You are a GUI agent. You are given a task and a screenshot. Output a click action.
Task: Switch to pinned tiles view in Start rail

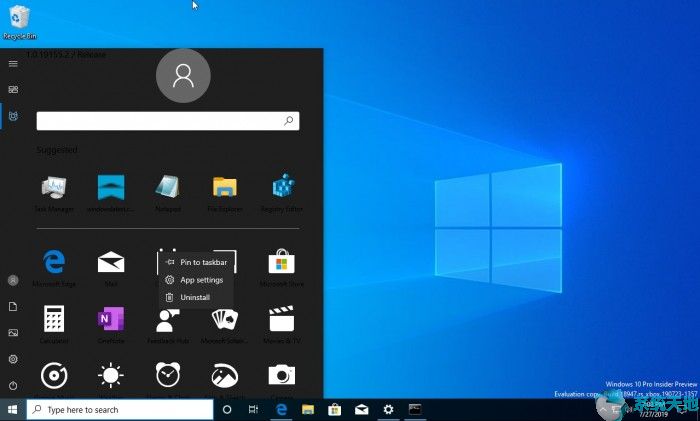coord(13,89)
